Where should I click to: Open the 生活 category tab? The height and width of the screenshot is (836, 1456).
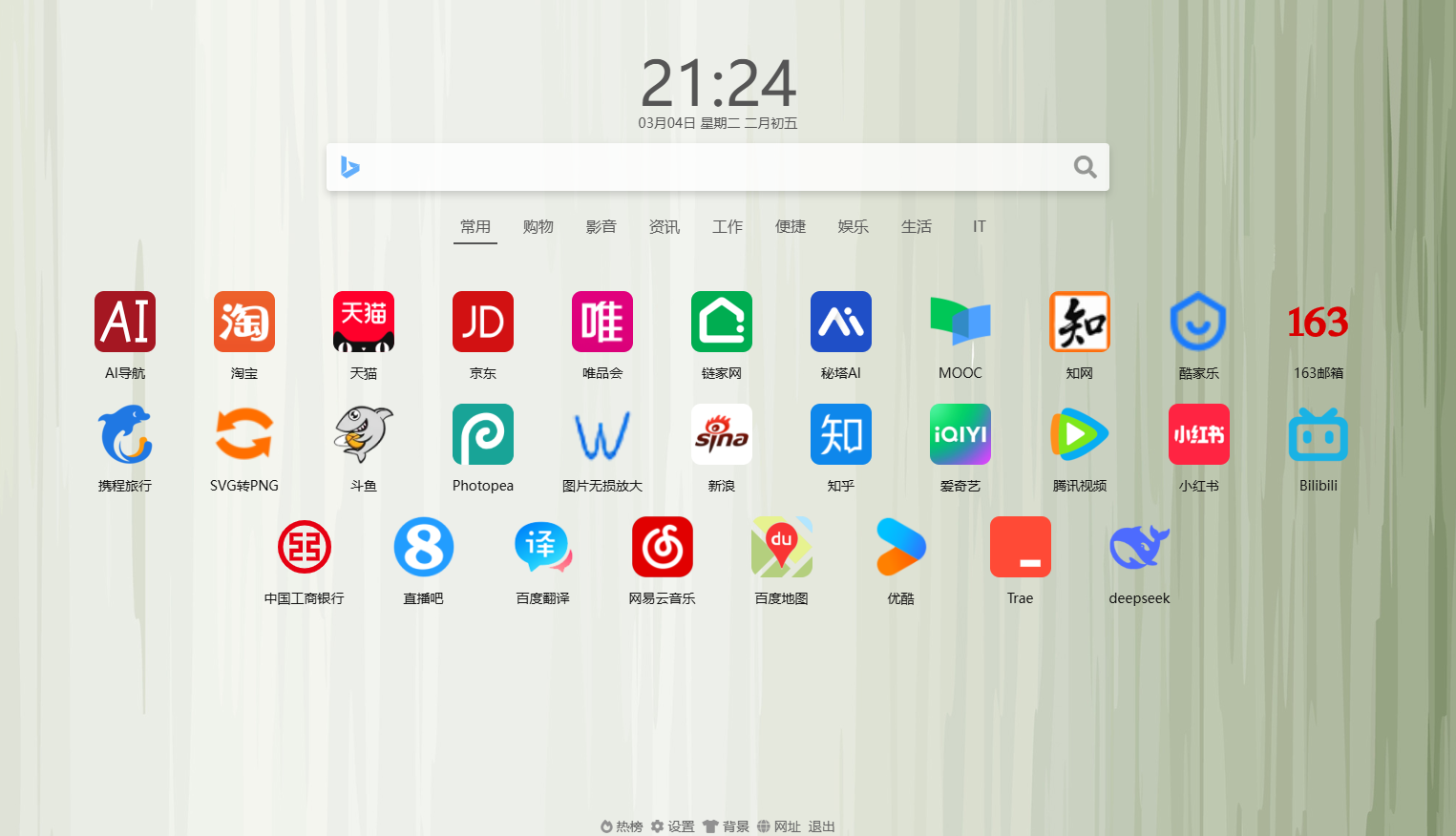pyautogui.click(x=917, y=227)
